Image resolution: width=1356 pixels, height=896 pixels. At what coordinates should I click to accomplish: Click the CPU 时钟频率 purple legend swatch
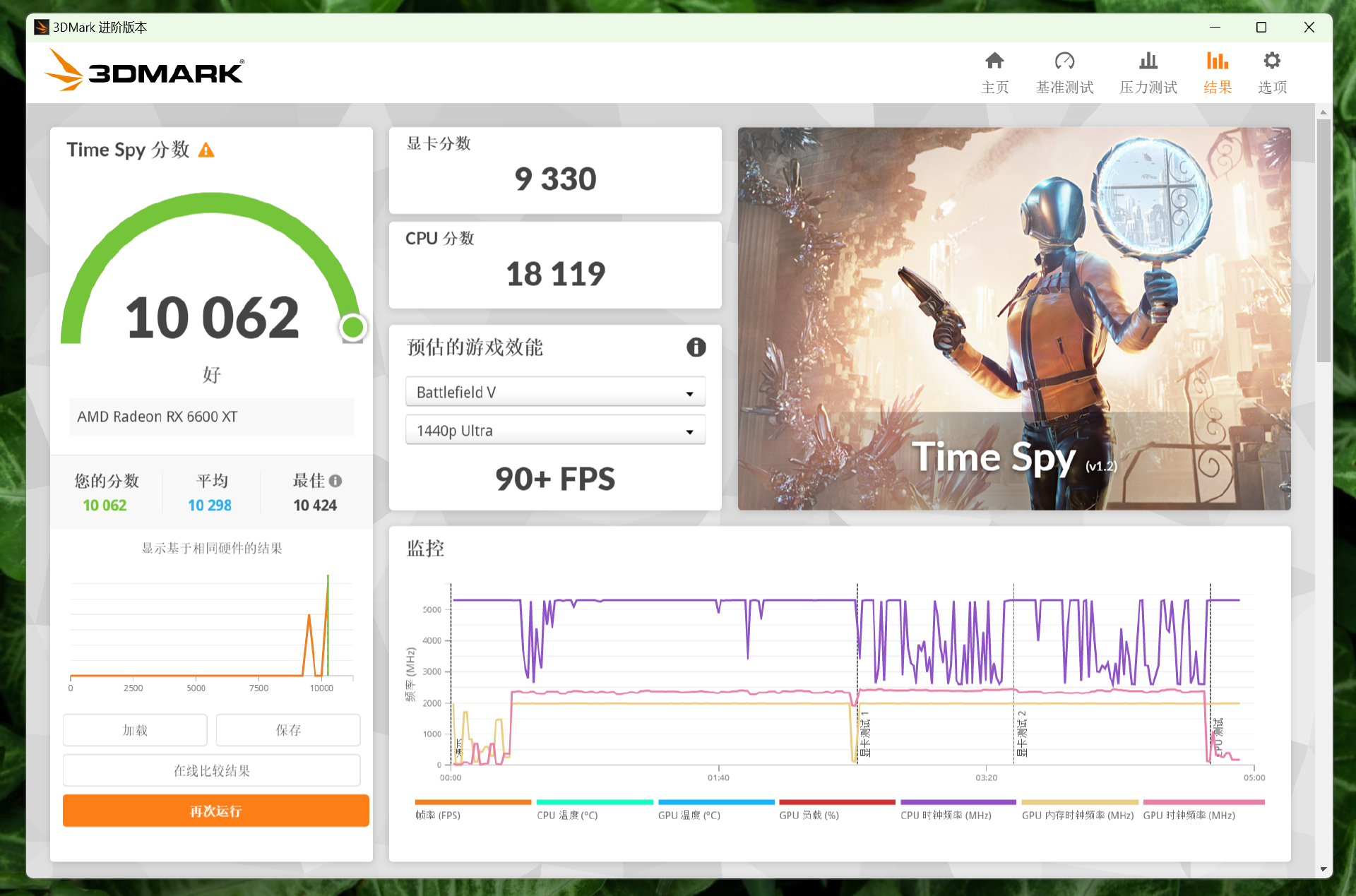[958, 802]
